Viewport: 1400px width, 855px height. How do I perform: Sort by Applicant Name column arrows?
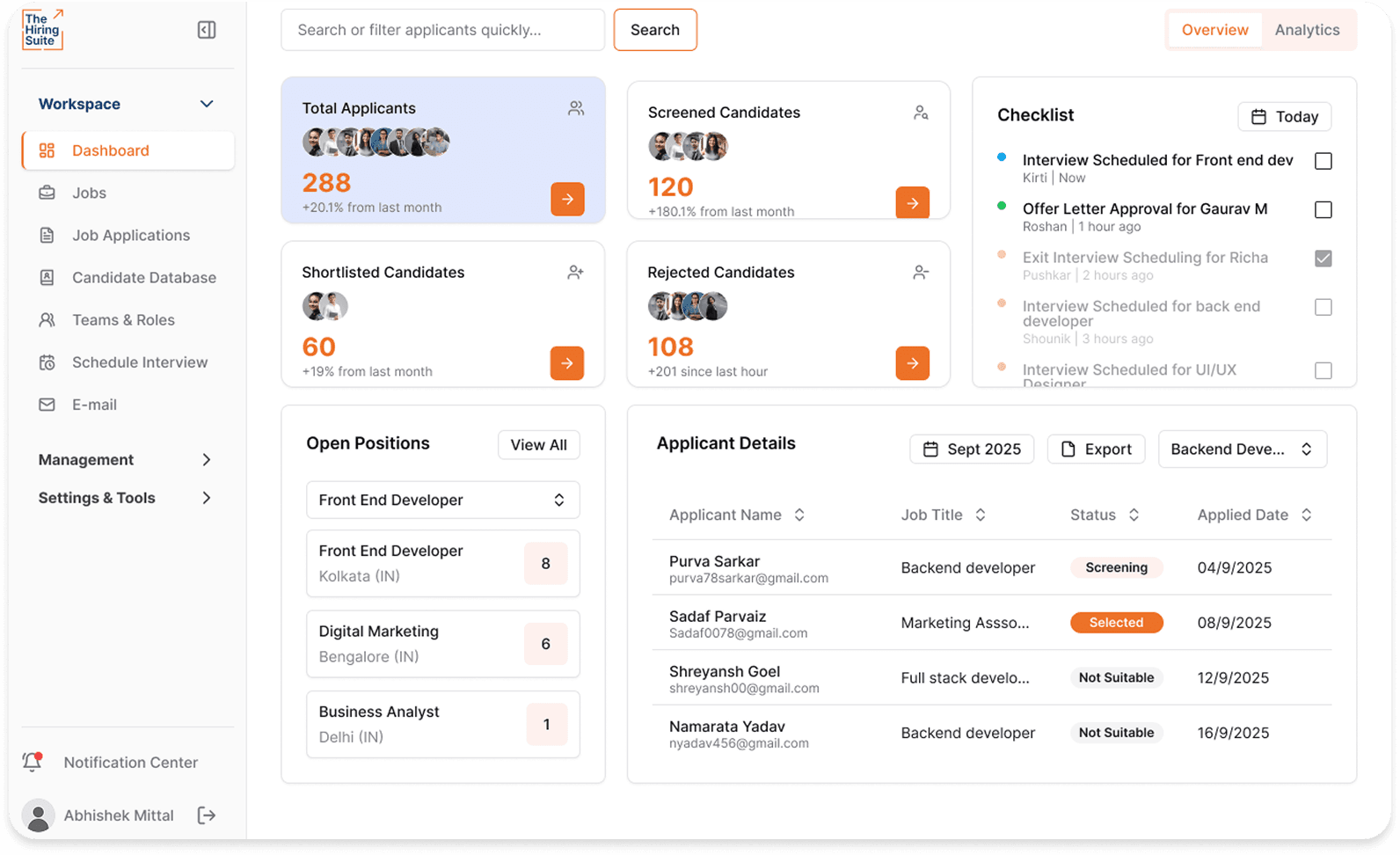(x=799, y=515)
